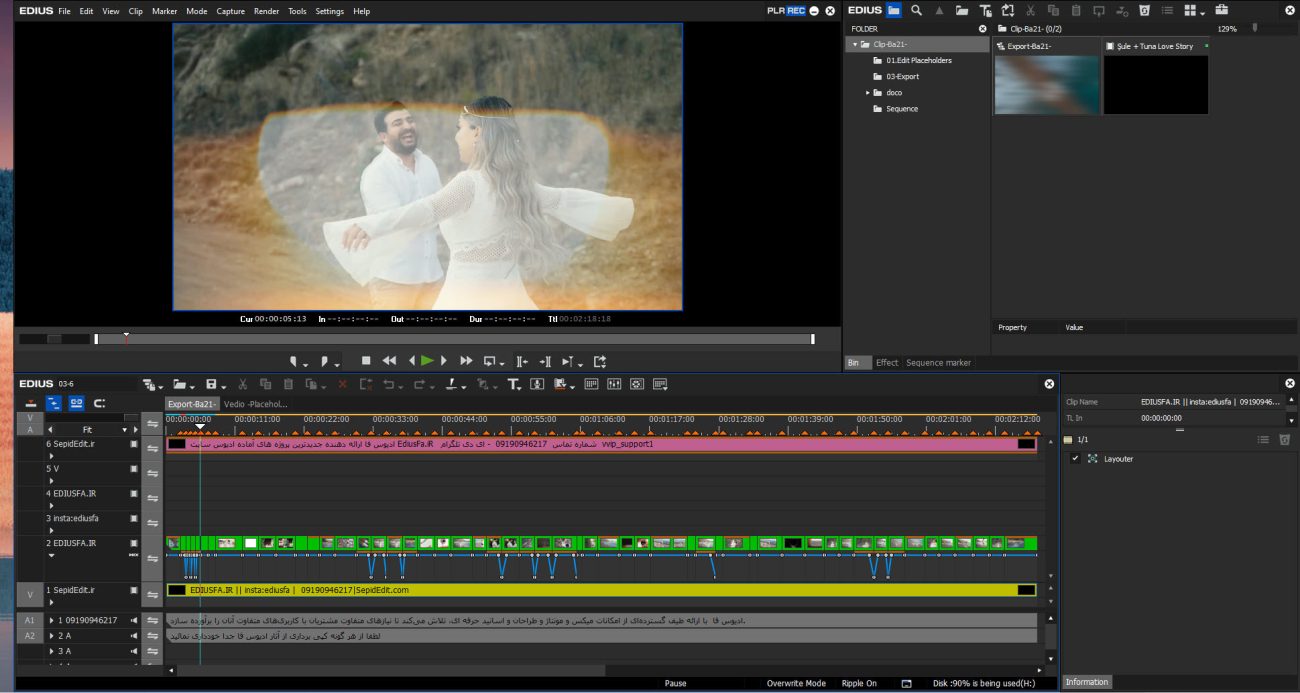Switch to Sequence marker tab
Image resolution: width=1300 pixels, height=693 pixels.
pyautogui.click(x=938, y=363)
